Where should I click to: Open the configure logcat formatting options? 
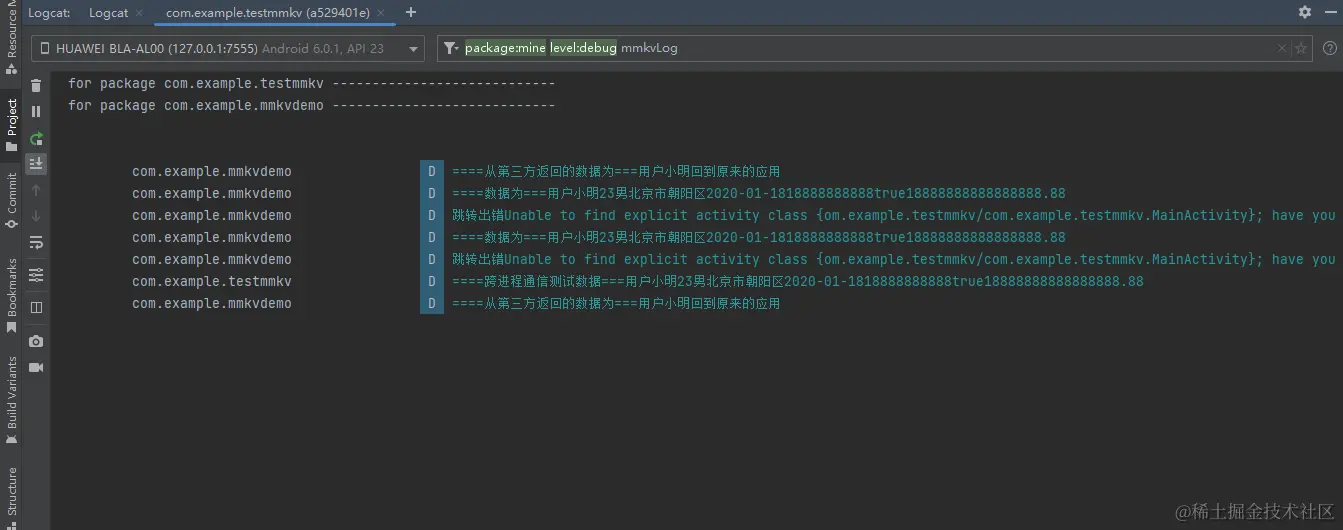tap(36, 274)
